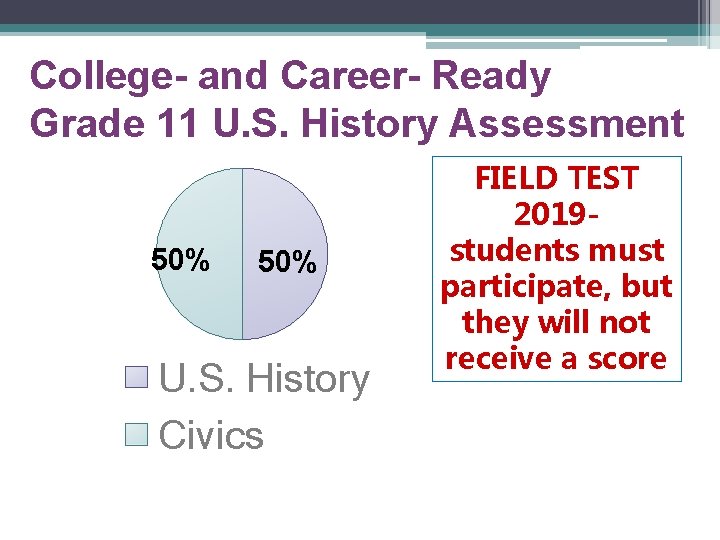Click the FIELD TEST heading text
This screenshot has height=540, width=720.
point(557,178)
